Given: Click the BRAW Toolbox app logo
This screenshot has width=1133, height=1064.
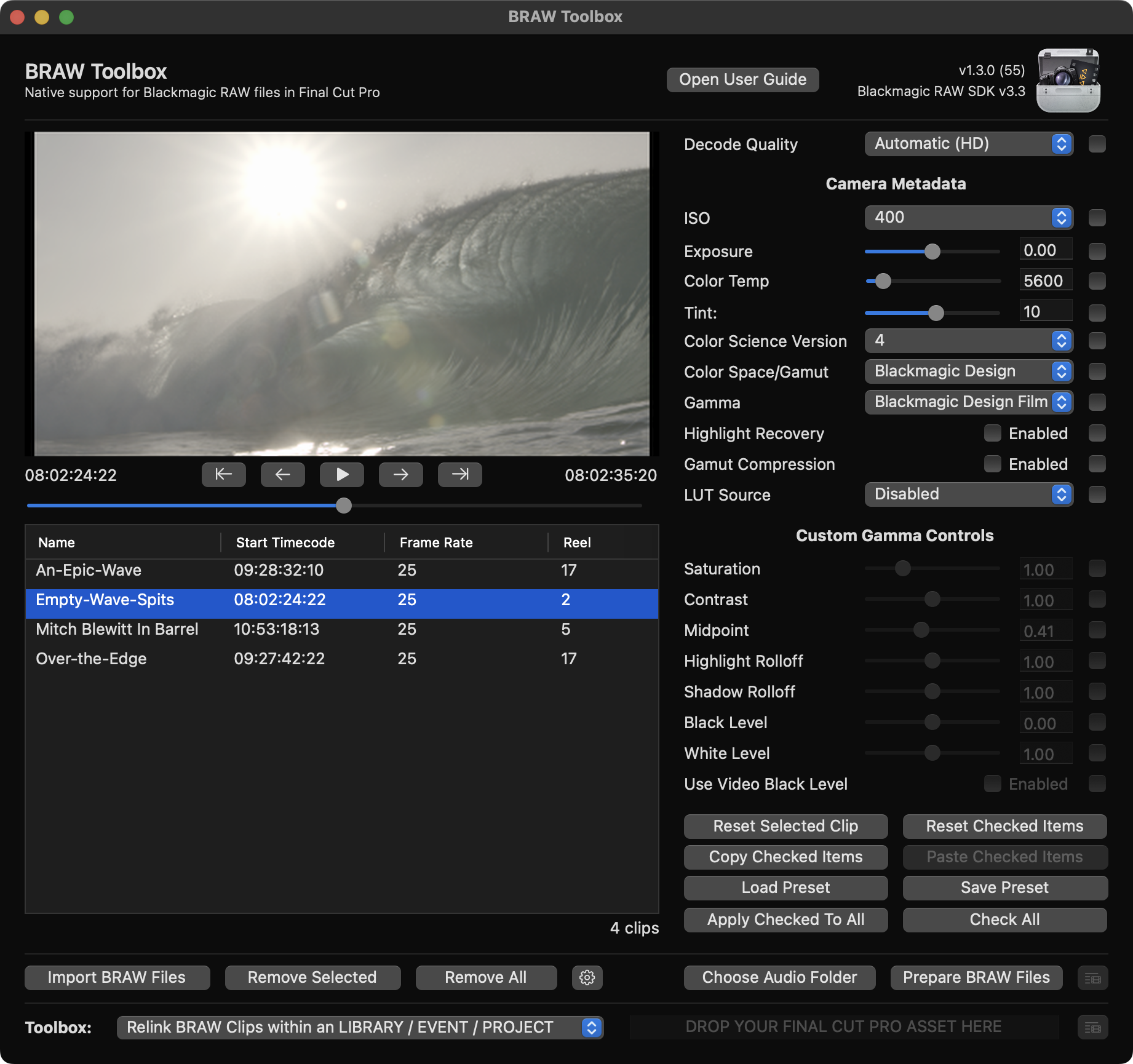Looking at the screenshot, I should (1068, 81).
